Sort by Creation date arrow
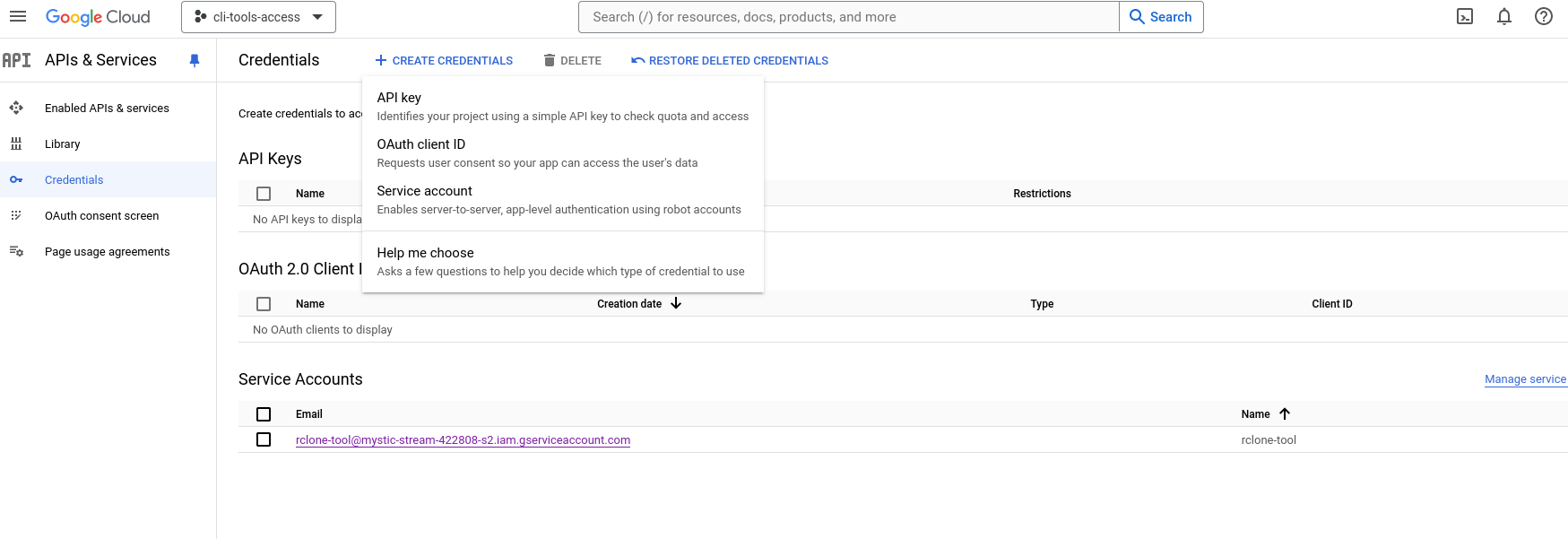Viewport: 1568px width, 539px height. click(x=676, y=303)
